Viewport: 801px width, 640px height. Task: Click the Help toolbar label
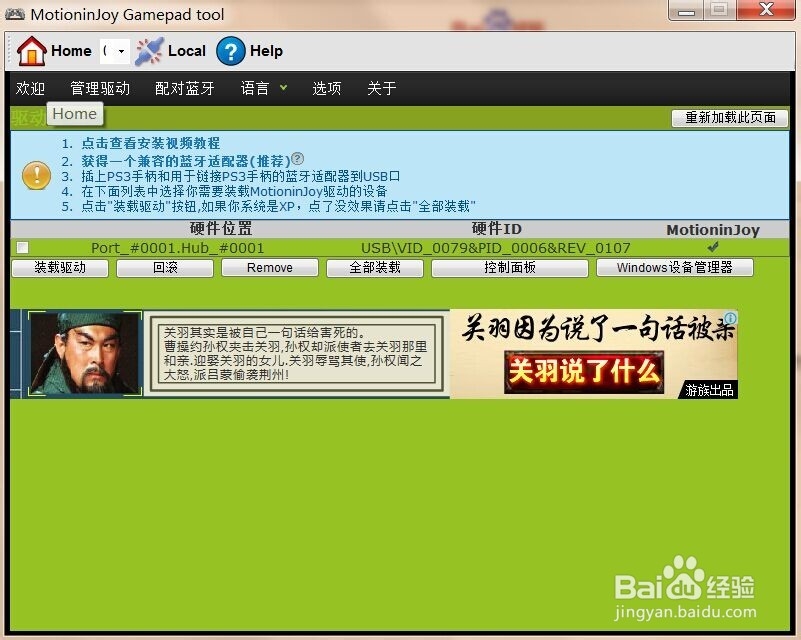coord(266,51)
